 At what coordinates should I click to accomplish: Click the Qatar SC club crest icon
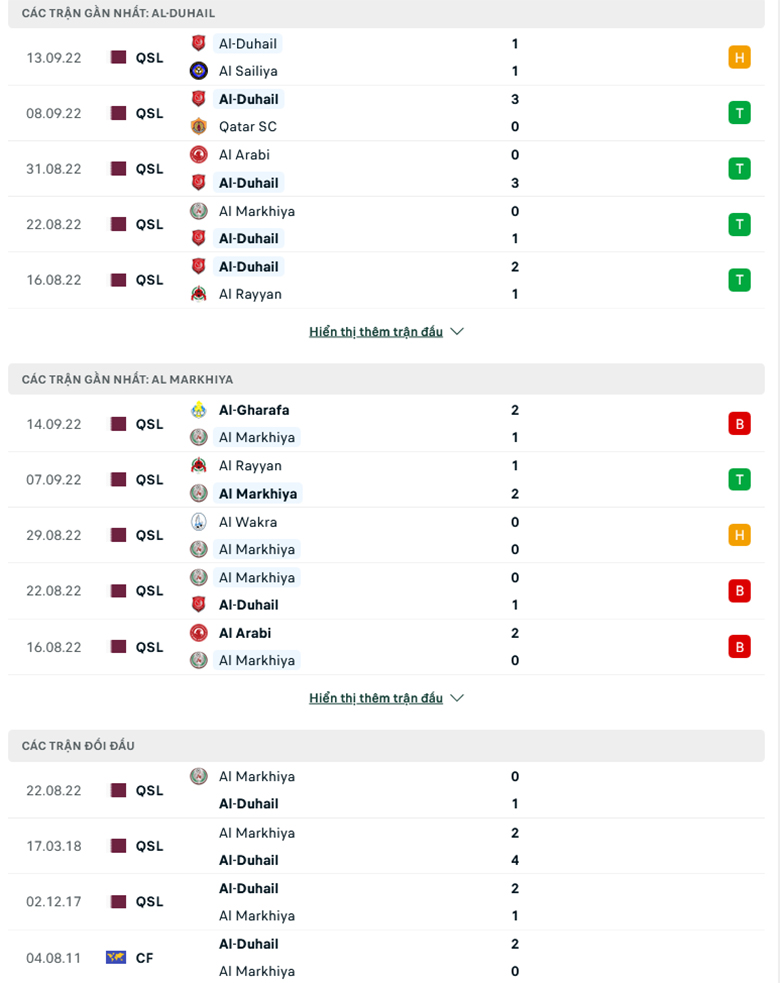[x=199, y=126]
